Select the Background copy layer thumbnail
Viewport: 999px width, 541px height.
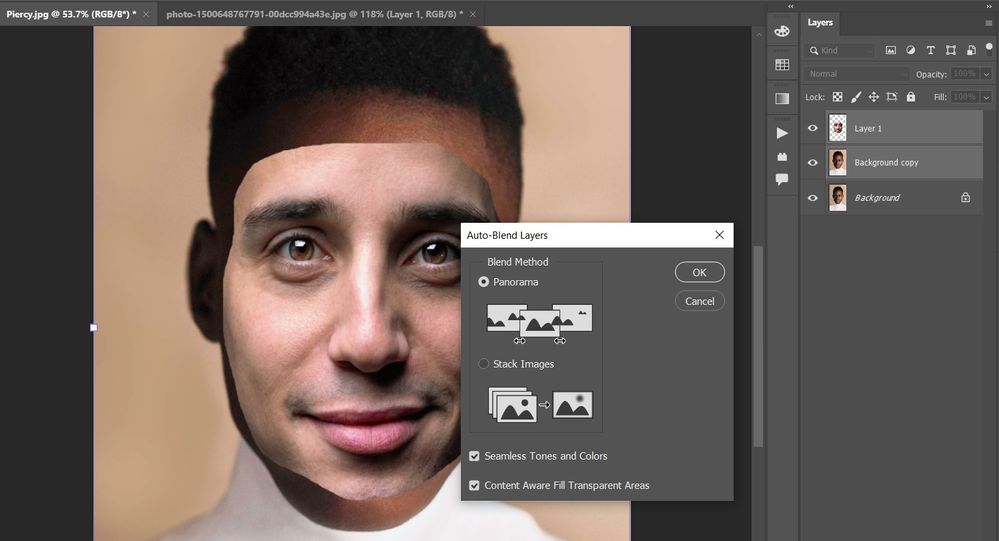point(837,162)
